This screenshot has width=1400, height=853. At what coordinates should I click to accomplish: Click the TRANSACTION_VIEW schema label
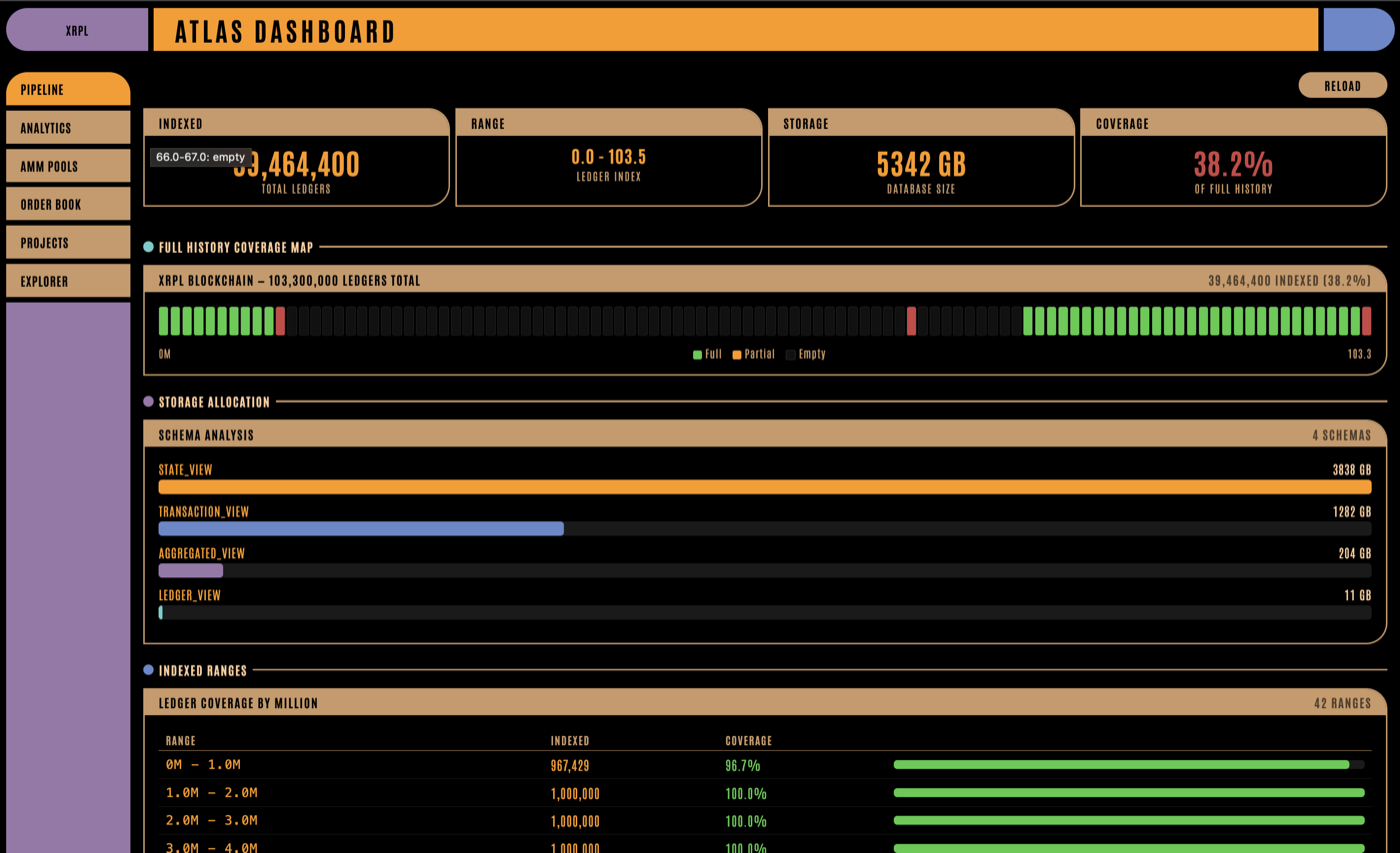[204, 511]
